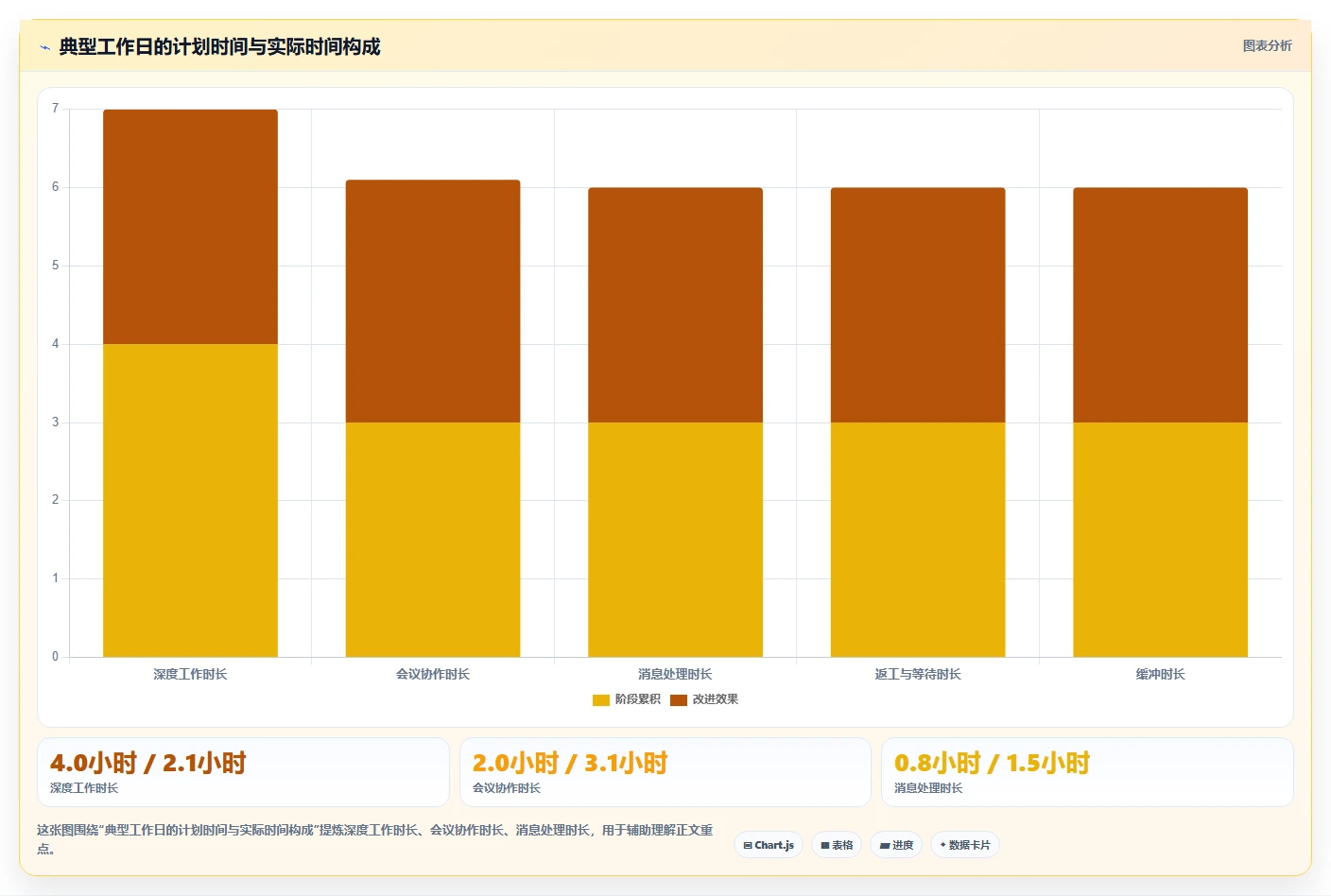Click the 会议协作时长 caption in the stat card
The height and width of the screenshot is (896, 1331).
(x=507, y=788)
